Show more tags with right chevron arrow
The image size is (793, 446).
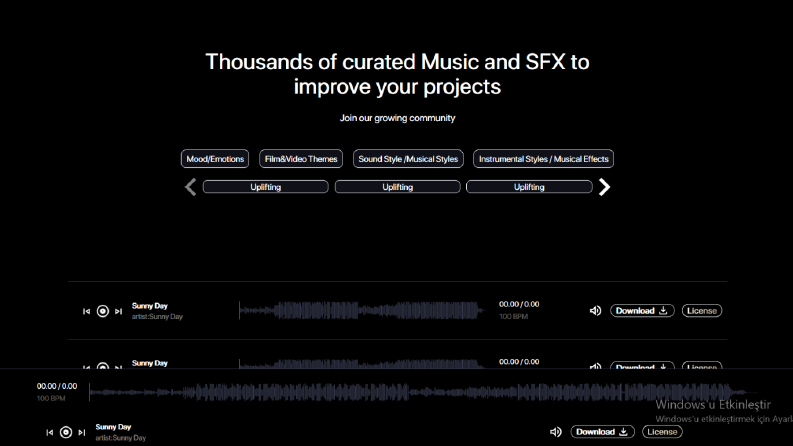coord(604,187)
